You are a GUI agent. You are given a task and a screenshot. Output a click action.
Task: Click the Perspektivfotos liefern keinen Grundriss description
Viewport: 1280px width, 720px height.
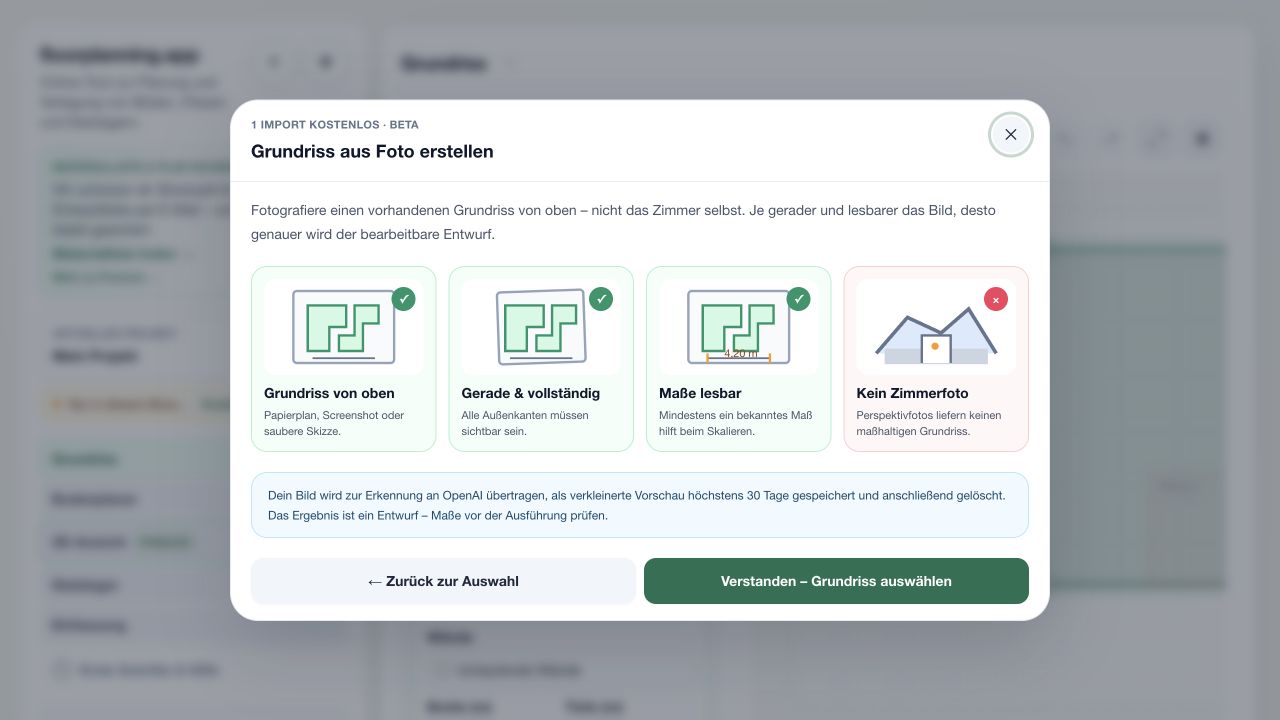click(929, 423)
